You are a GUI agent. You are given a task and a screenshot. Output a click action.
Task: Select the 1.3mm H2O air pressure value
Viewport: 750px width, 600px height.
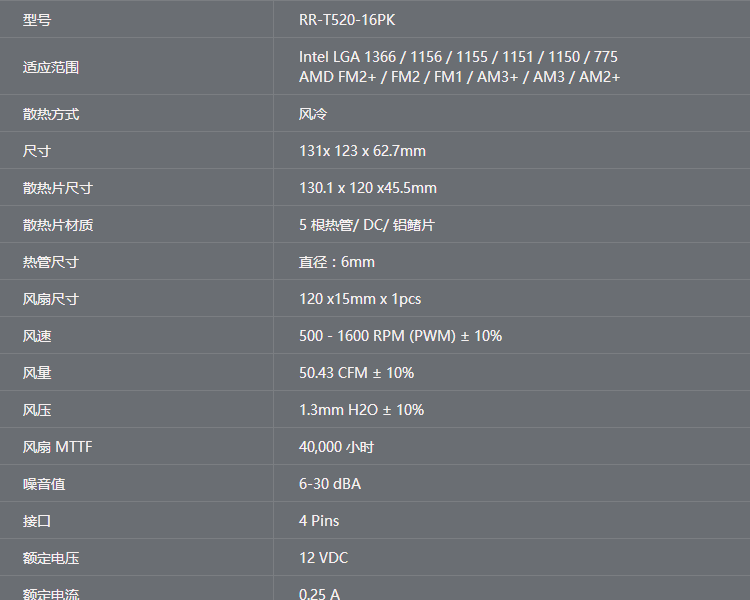coord(361,410)
